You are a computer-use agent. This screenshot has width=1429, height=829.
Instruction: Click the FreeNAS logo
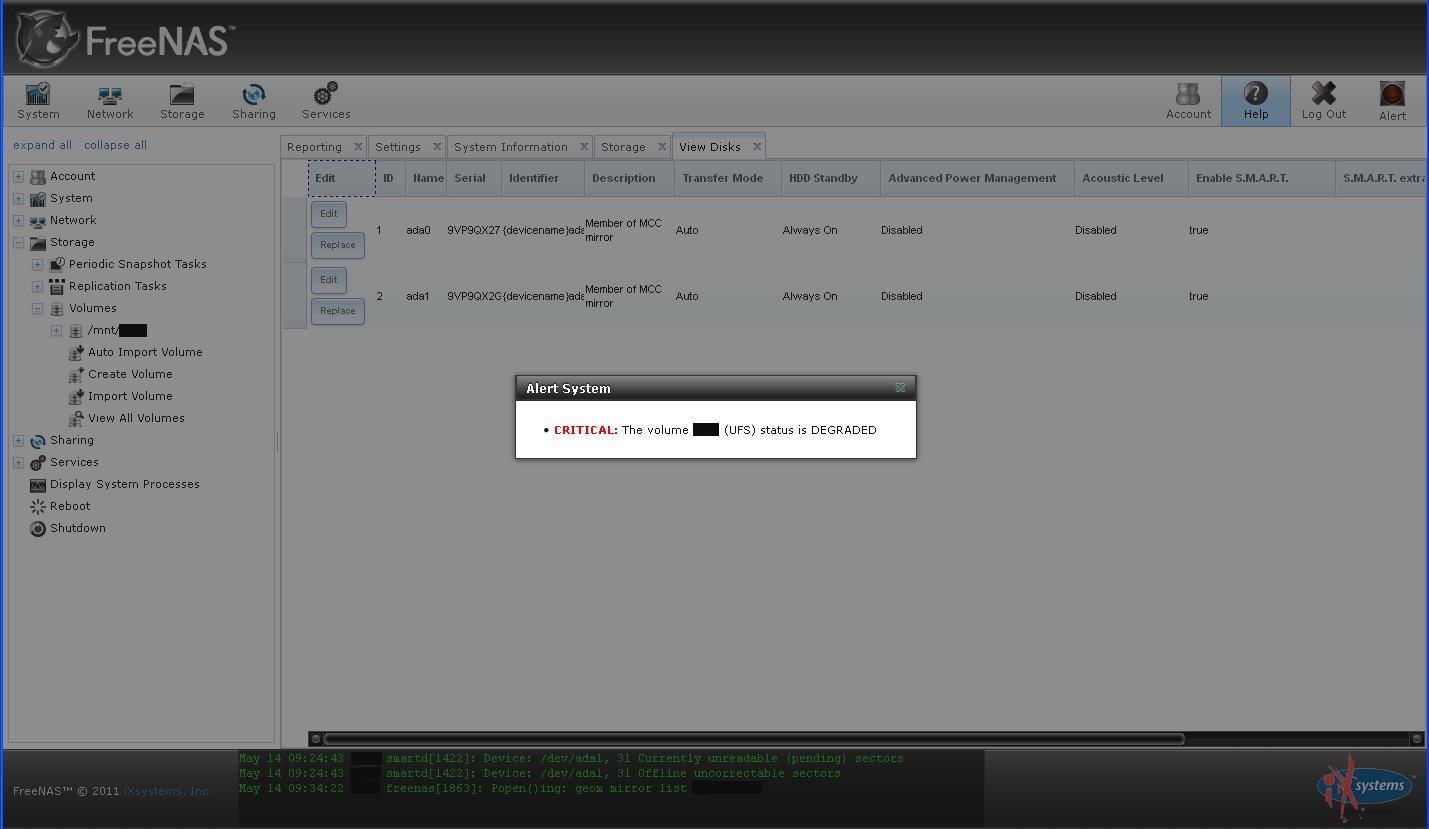coord(125,38)
